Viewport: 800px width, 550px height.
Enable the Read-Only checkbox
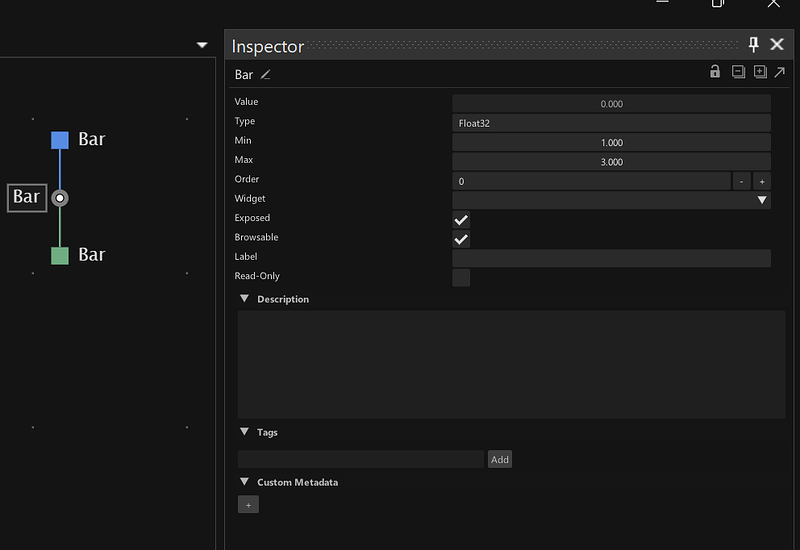pos(461,278)
